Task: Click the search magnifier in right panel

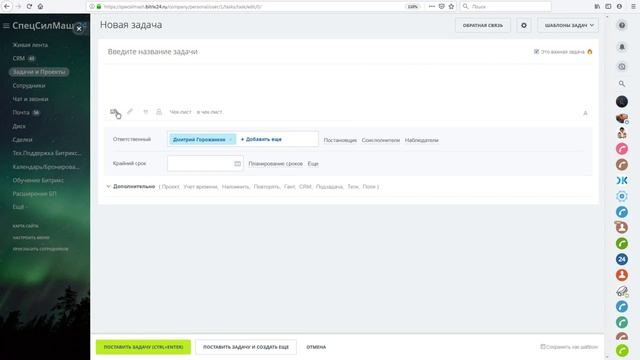Action: [622, 84]
